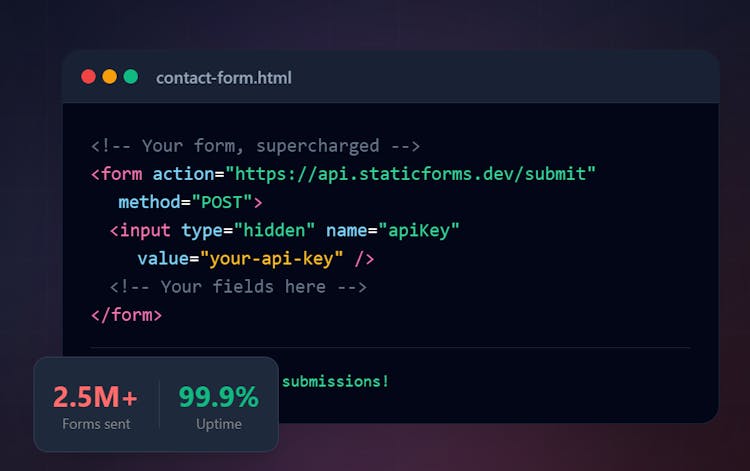750x471 pixels.
Task: Click the red close dot
Action: coord(88,77)
